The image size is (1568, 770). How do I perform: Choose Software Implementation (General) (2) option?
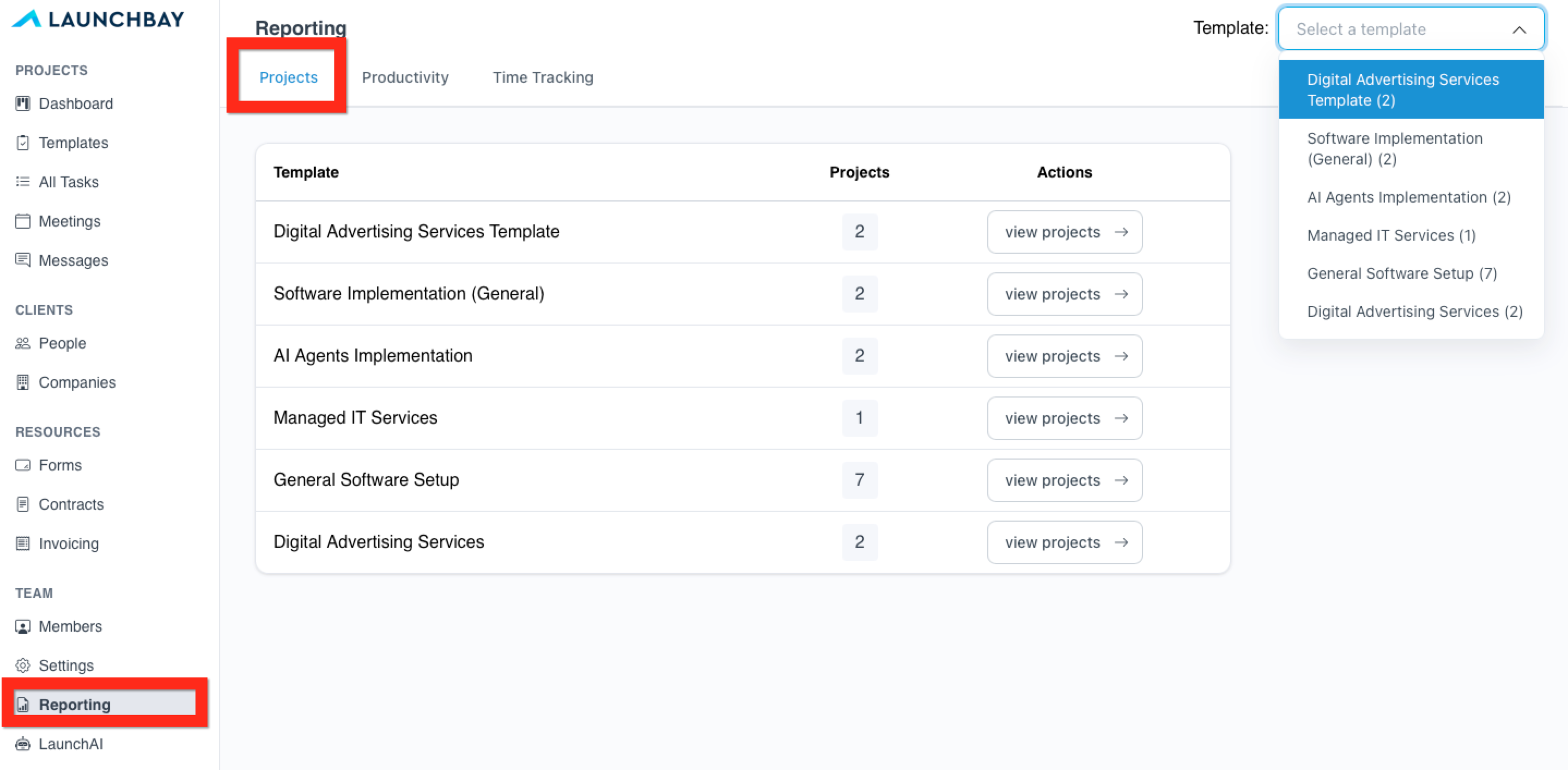point(1411,149)
